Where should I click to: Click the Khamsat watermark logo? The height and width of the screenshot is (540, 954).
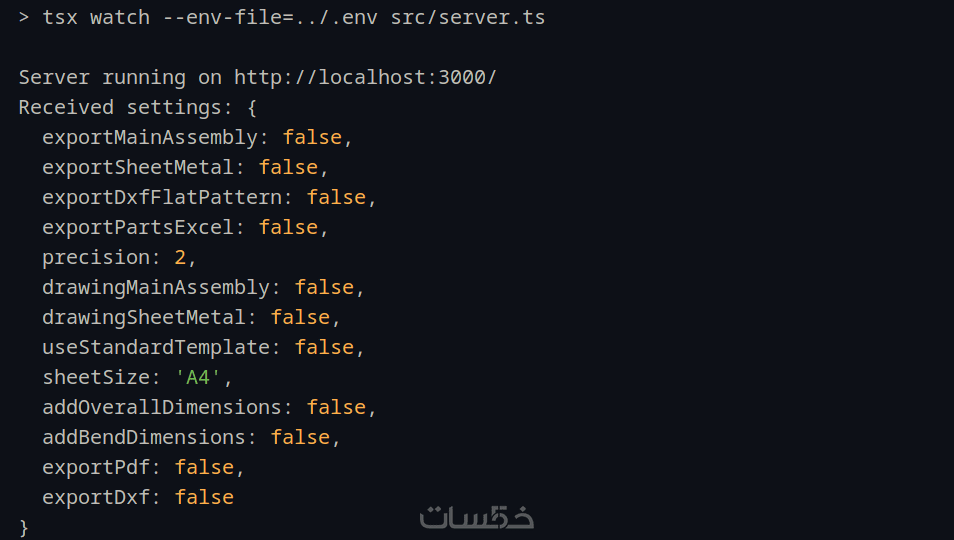[476, 517]
